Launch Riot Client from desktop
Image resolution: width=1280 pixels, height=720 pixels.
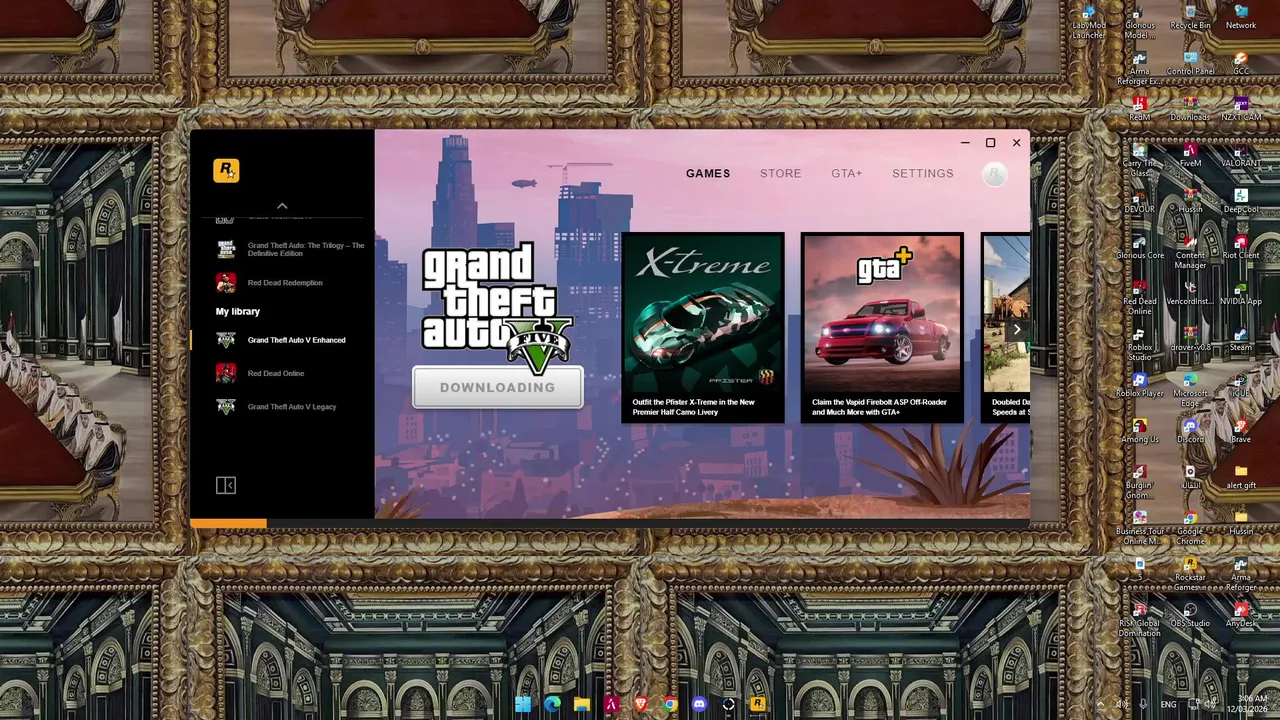[1241, 247]
